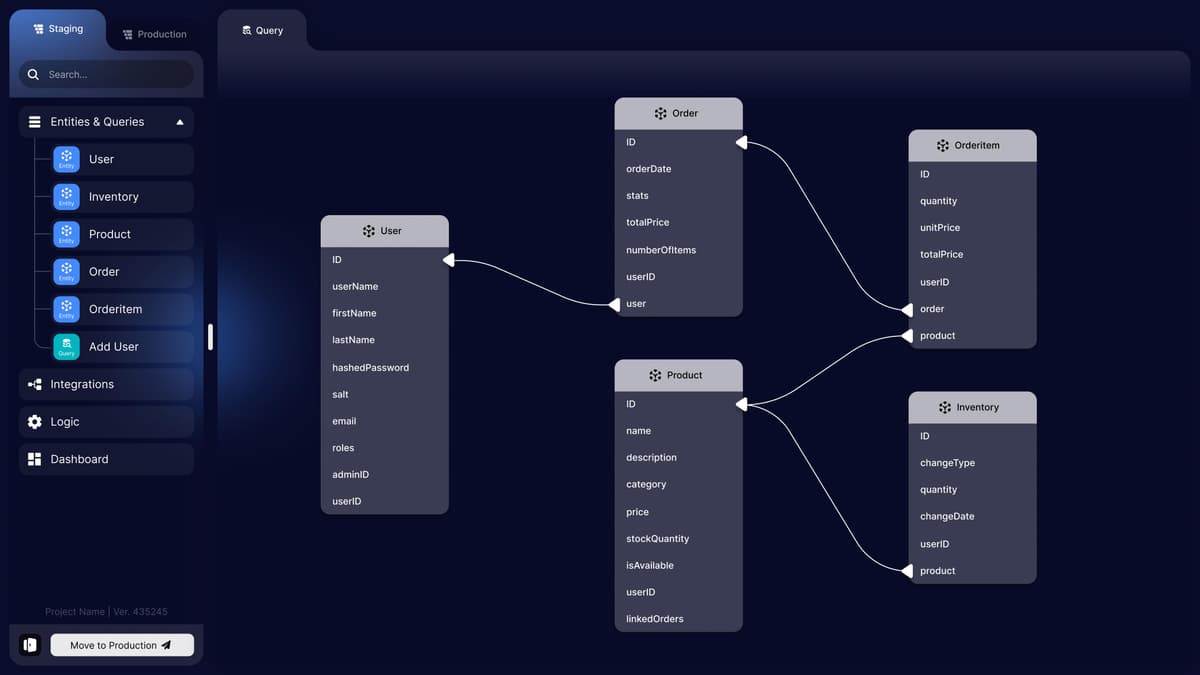Click the Logic gear icon
The width and height of the screenshot is (1200, 675).
click(35, 422)
